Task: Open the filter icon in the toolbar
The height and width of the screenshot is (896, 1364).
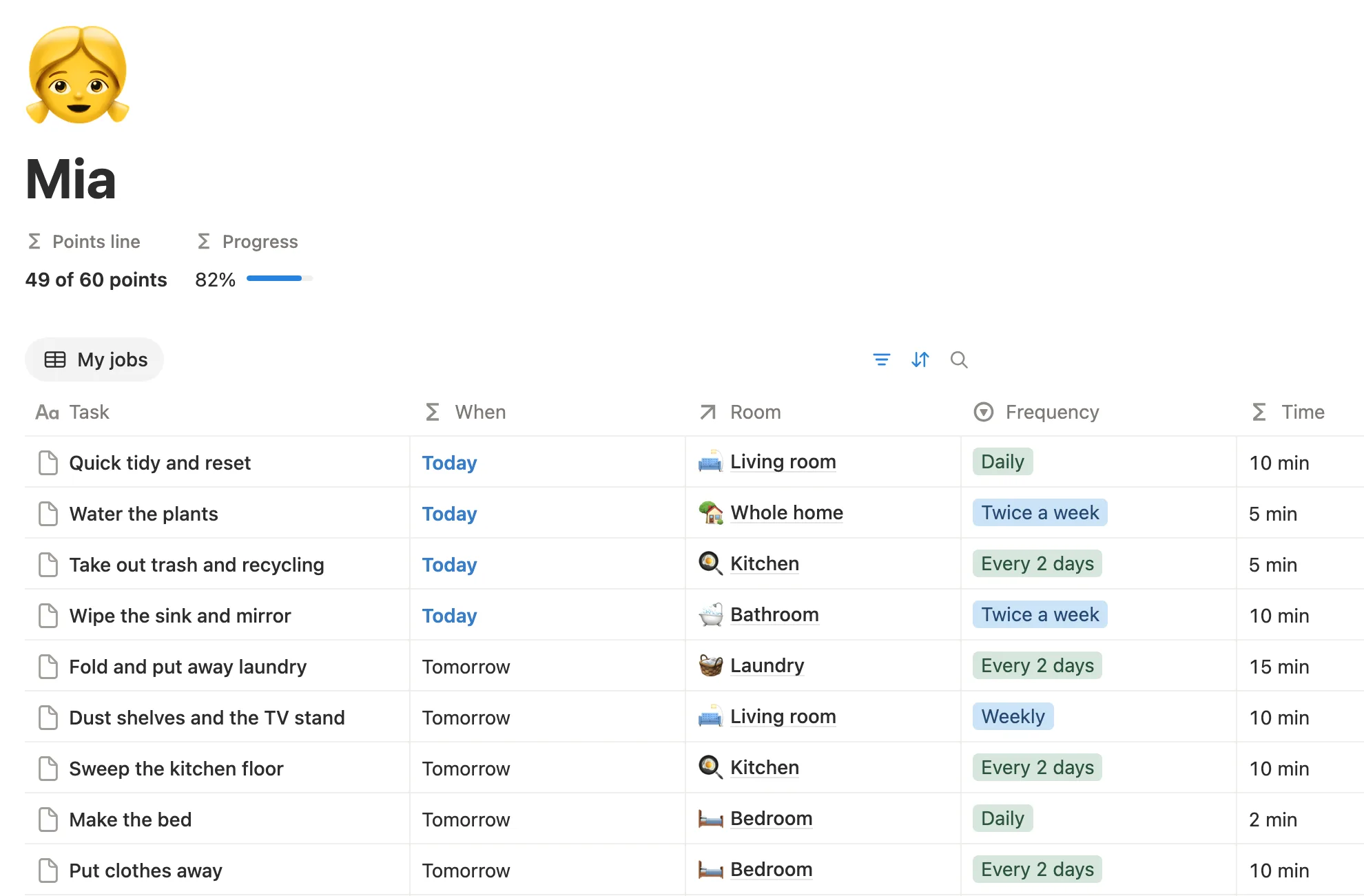Action: [x=881, y=360]
